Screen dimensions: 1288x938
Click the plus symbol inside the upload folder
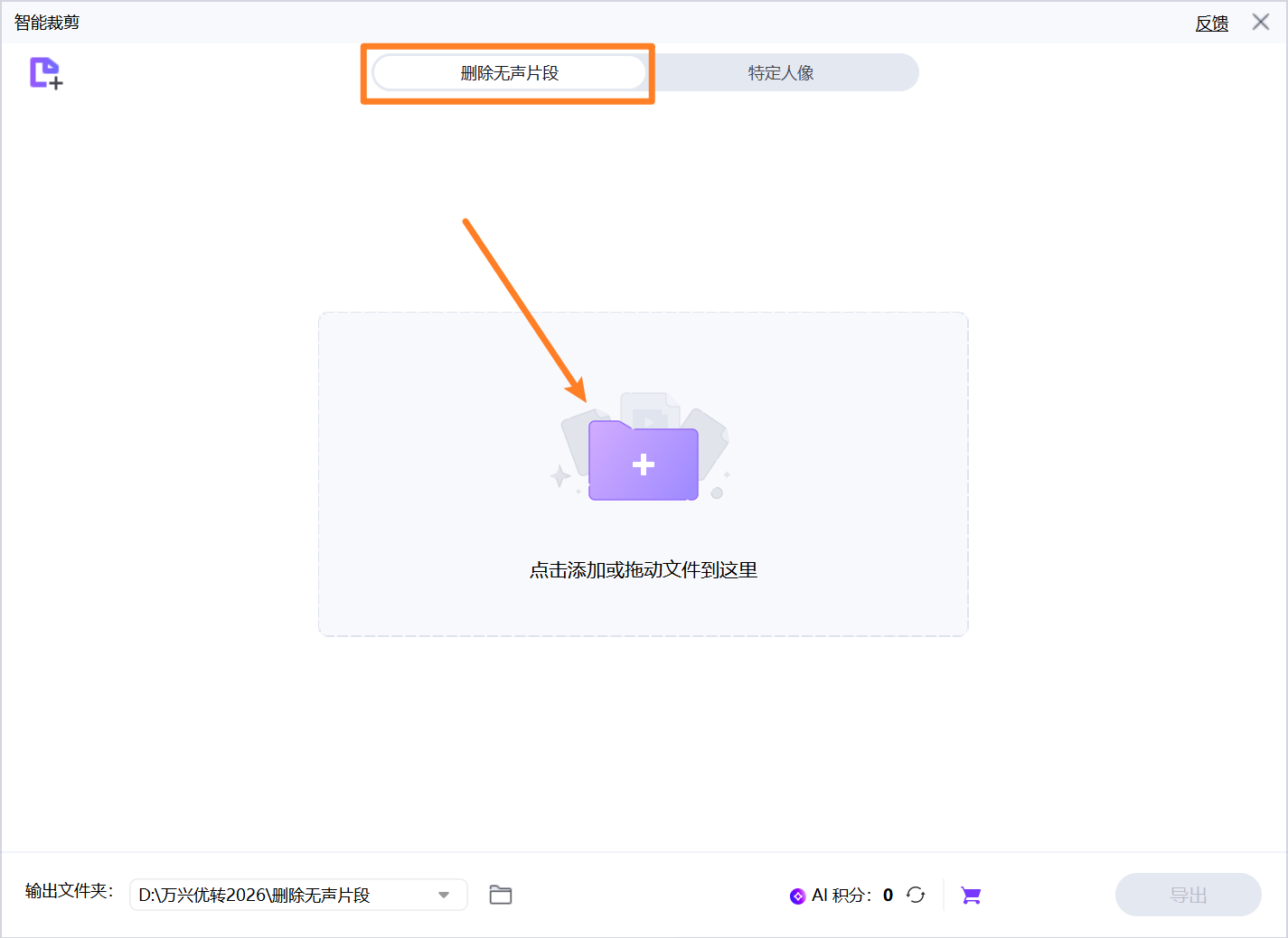click(x=643, y=464)
